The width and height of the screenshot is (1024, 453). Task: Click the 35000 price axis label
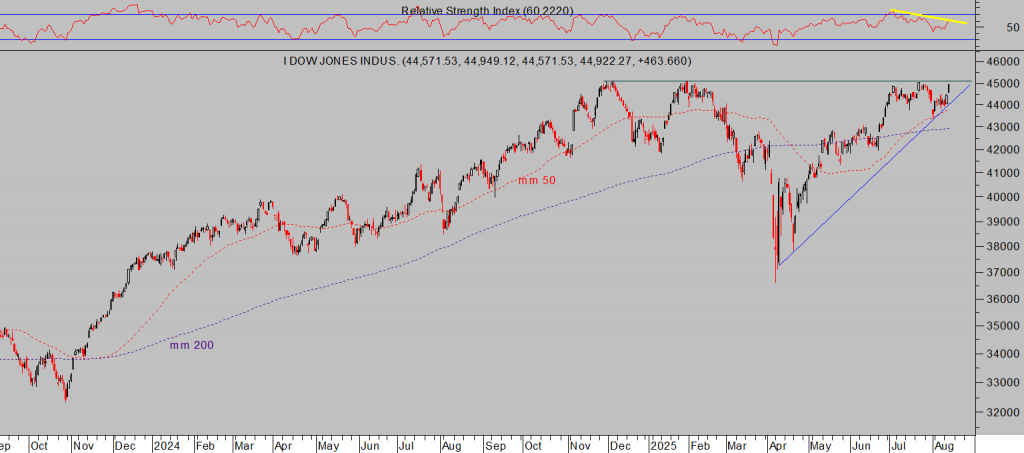(1002, 326)
